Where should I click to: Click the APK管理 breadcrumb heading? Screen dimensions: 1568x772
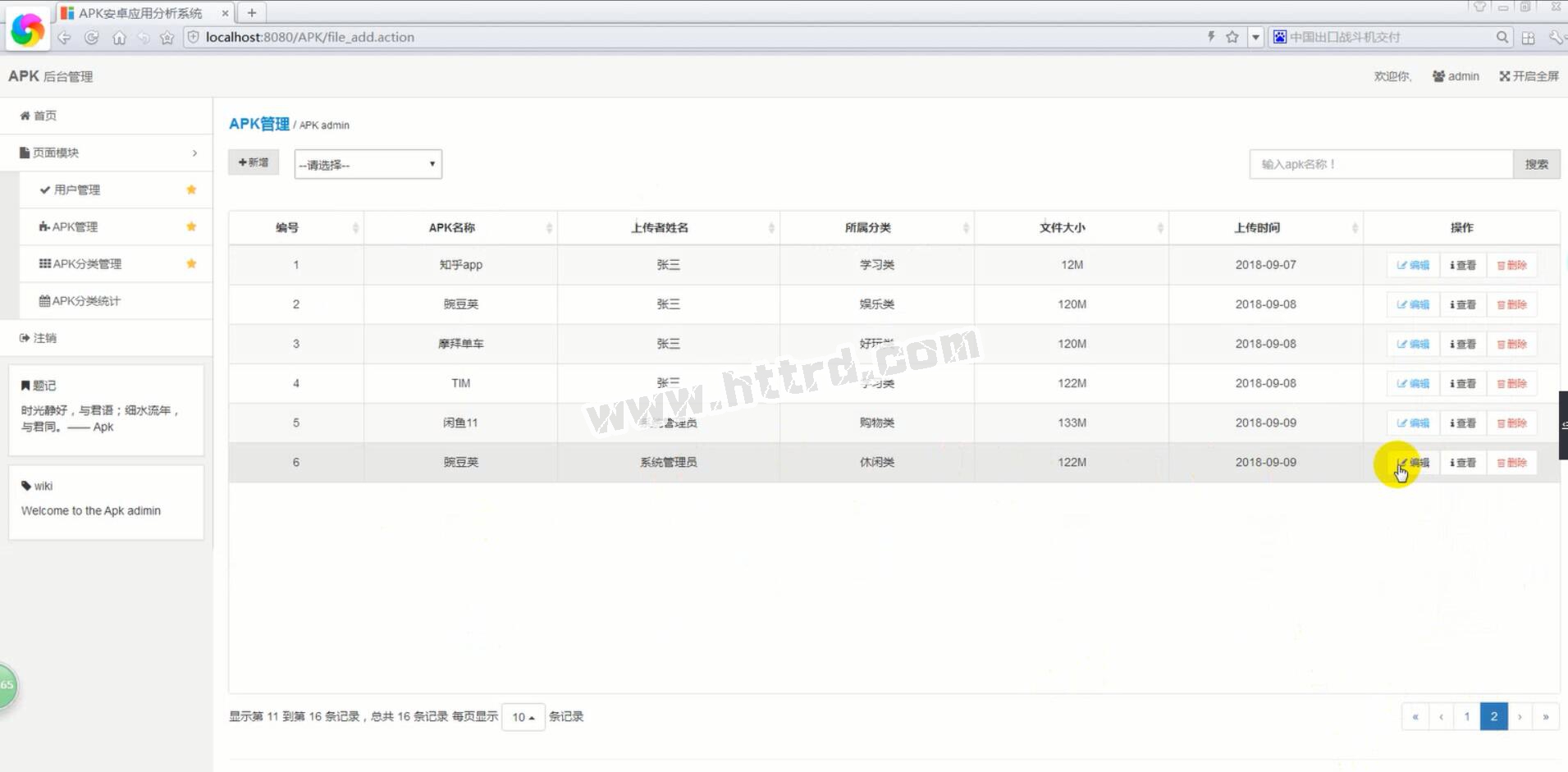coord(259,124)
